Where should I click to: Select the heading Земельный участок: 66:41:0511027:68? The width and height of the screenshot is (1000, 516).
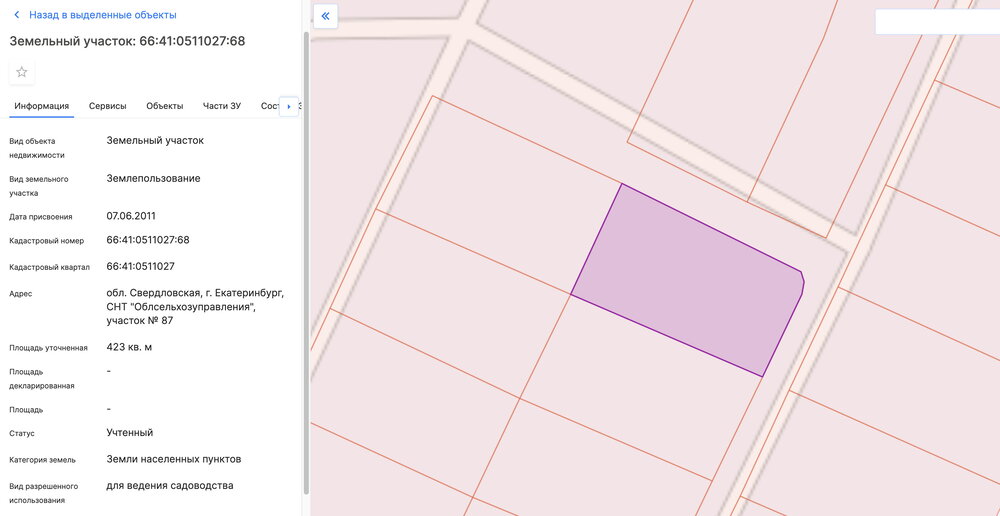[127, 41]
